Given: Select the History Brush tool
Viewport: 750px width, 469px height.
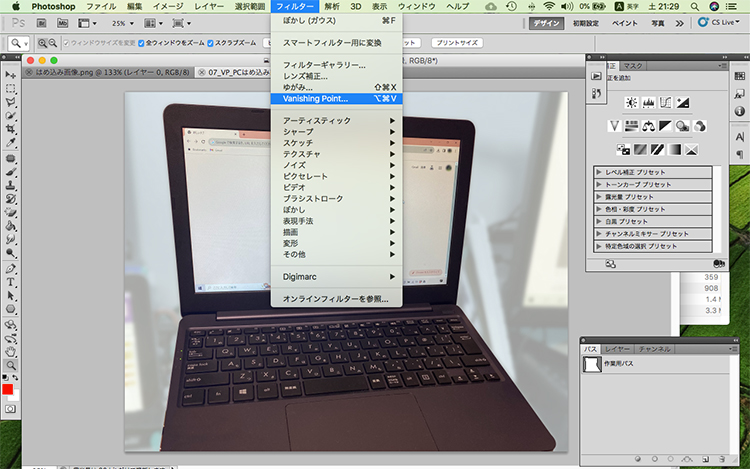Looking at the screenshot, I should tap(11, 199).
